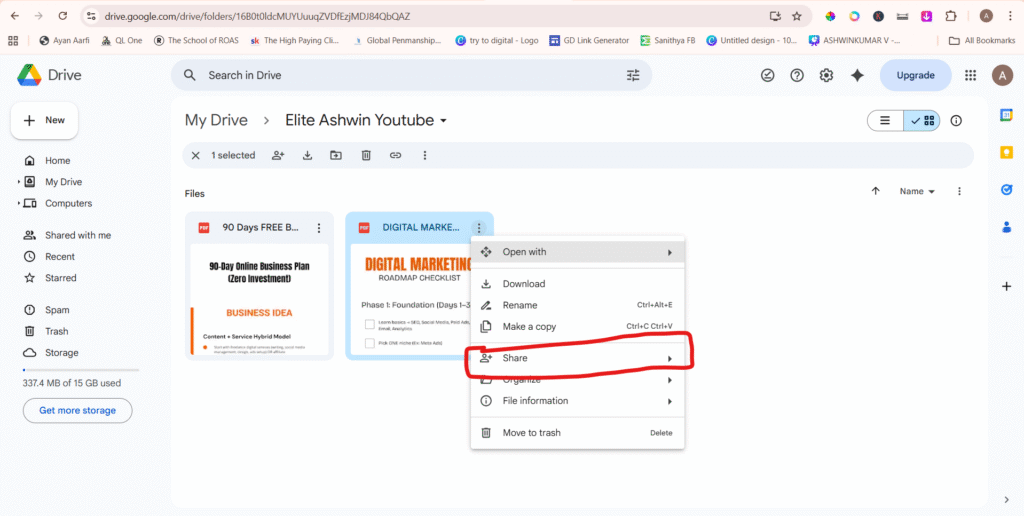Click the share icon in selection toolbar
Screen dimensions: 1024x516
(278, 155)
